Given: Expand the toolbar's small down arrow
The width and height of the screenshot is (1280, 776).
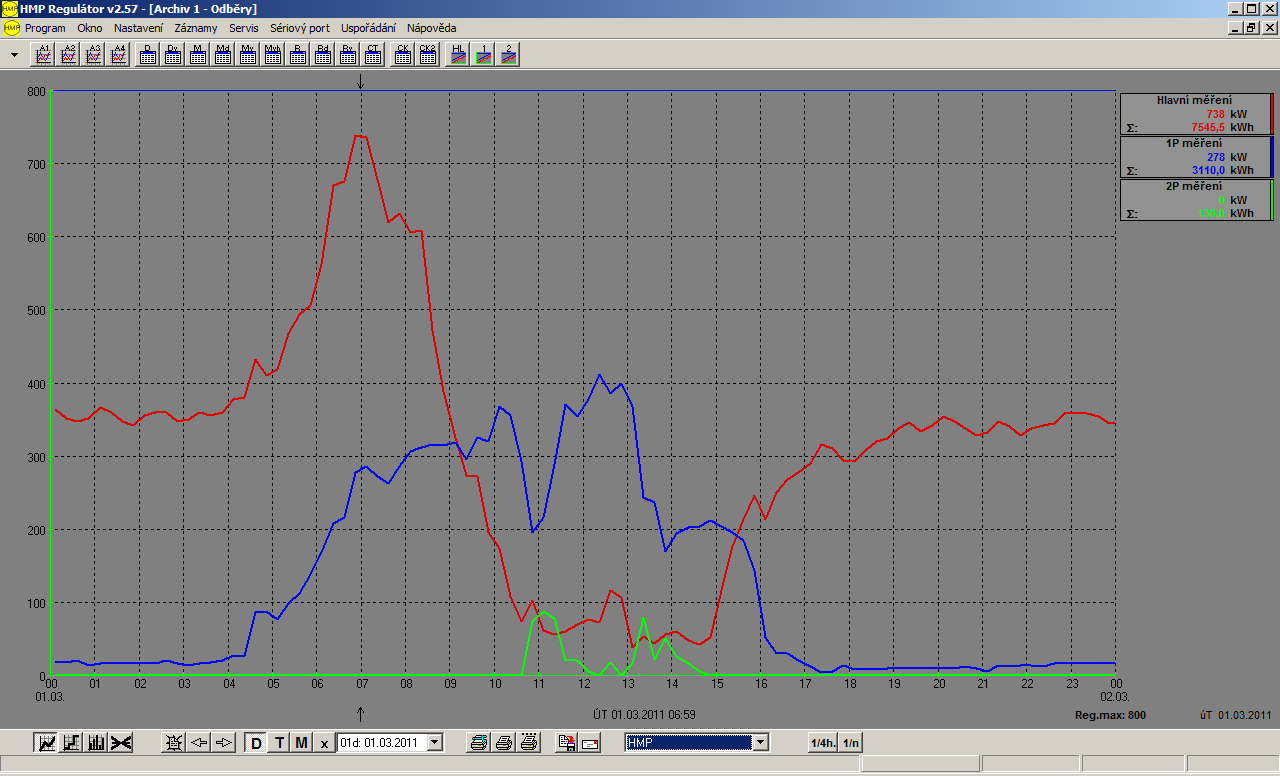Looking at the screenshot, I should 14,55.
